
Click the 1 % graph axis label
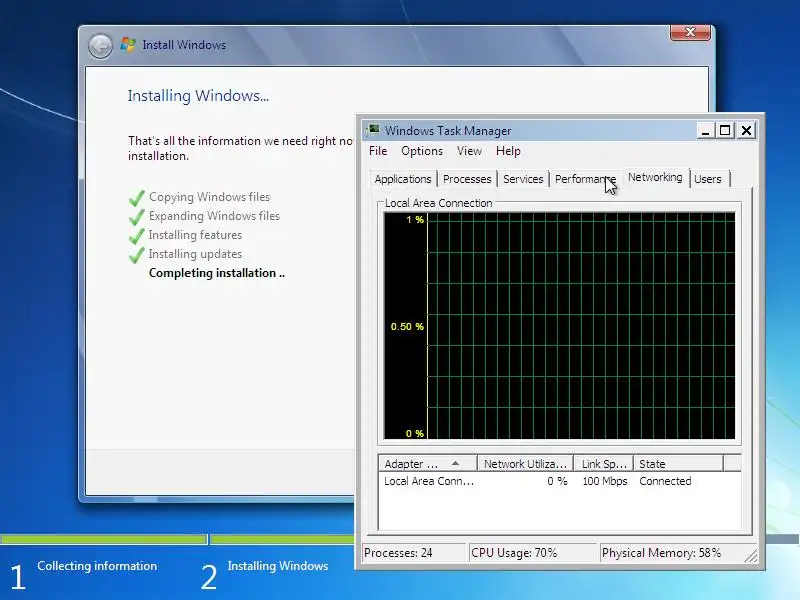pyautogui.click(x=415, y=220)
